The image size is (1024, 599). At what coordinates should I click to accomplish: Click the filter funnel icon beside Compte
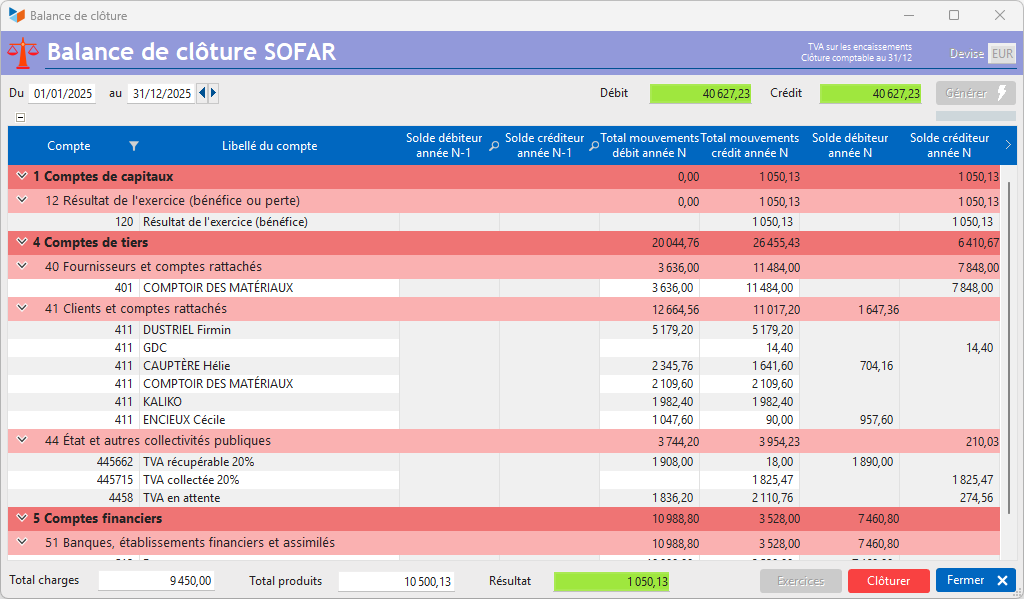pos(134,146)
